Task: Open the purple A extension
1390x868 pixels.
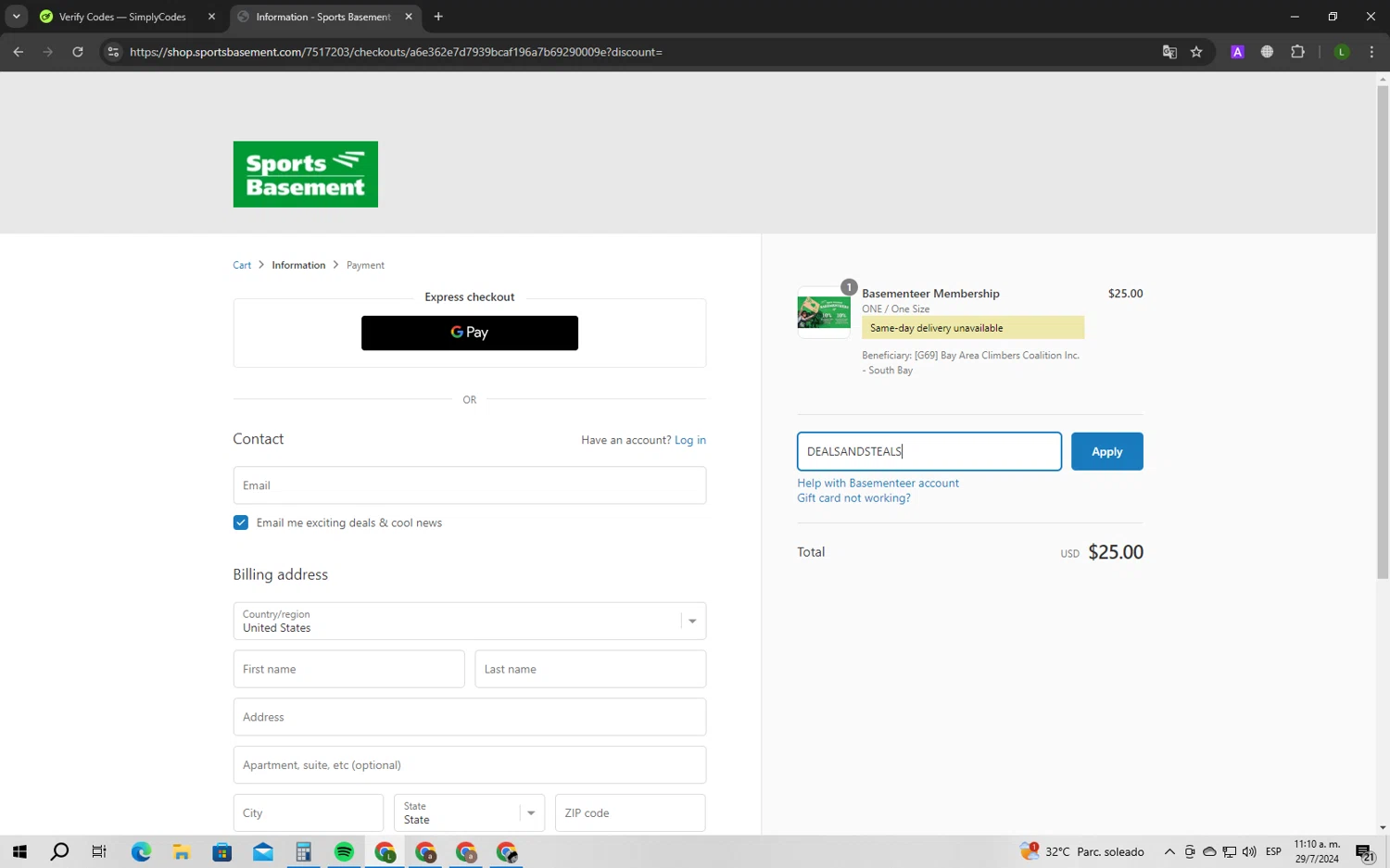Action: (x=1237, y=52)
